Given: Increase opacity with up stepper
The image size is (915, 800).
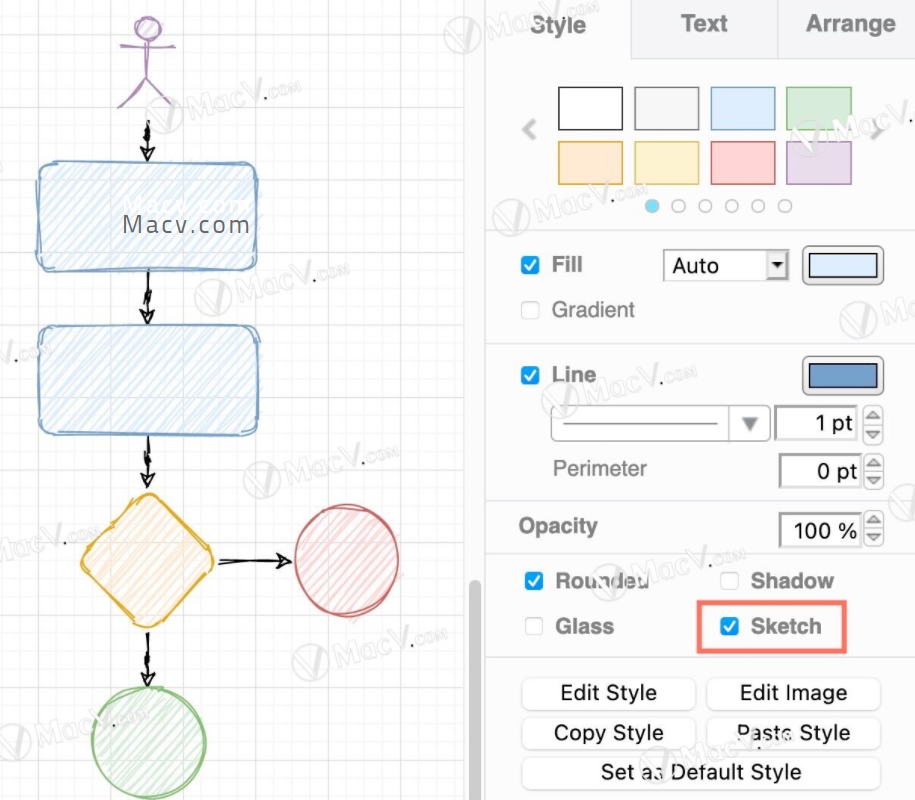Looking at the screenshot, I should coord(874,519).
